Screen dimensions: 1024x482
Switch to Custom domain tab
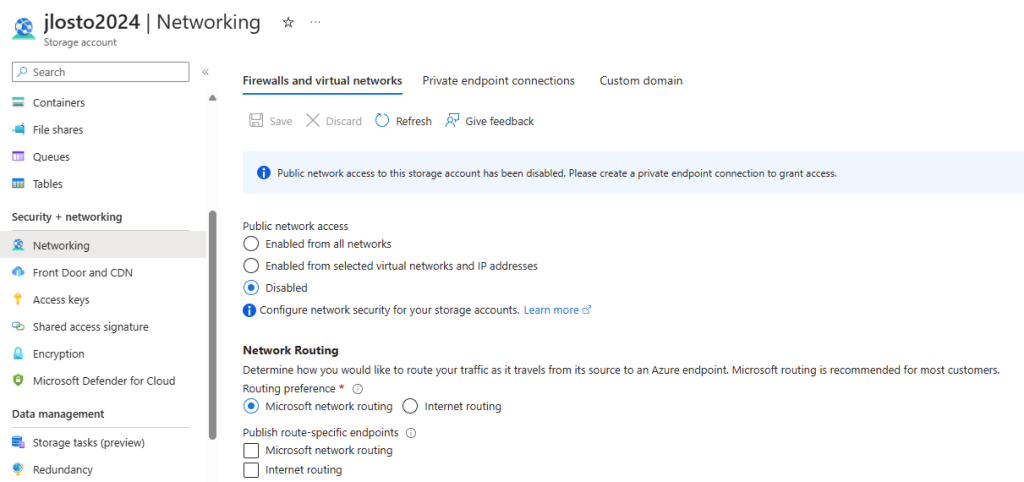[641, 81]
